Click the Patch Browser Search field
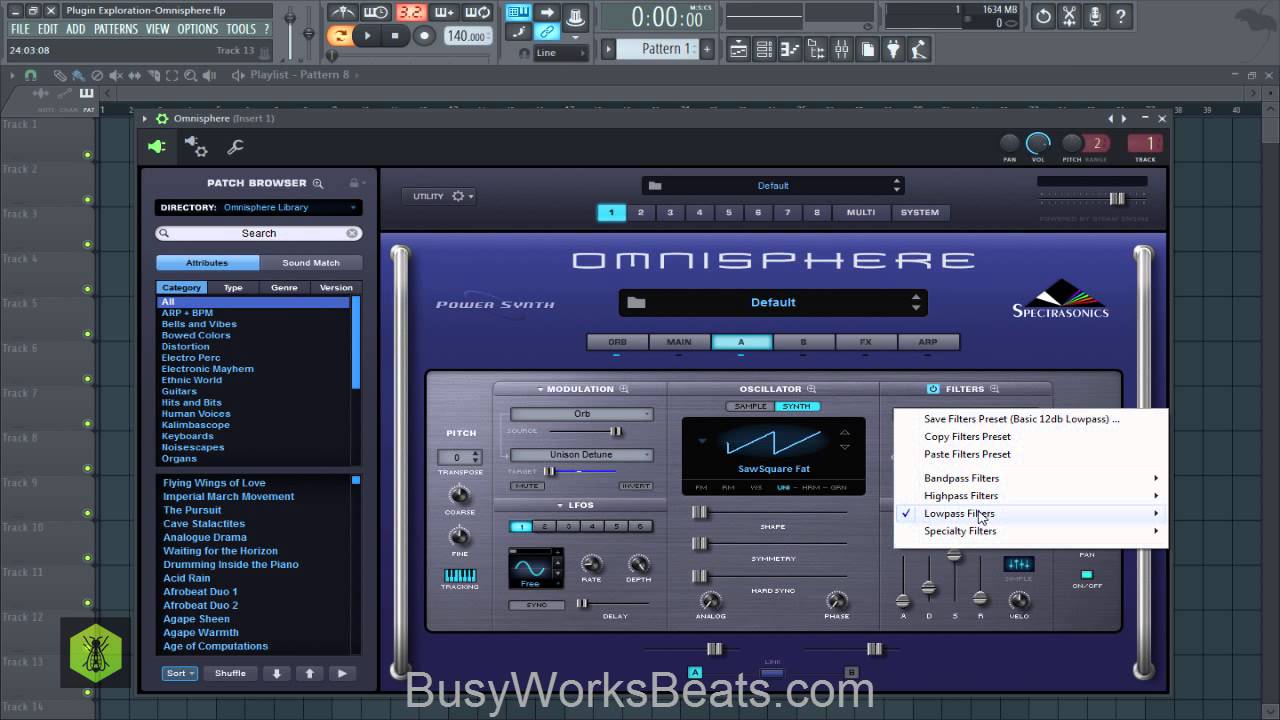Viewport: 1280px width, 720px height. click(x=259, y=233)
